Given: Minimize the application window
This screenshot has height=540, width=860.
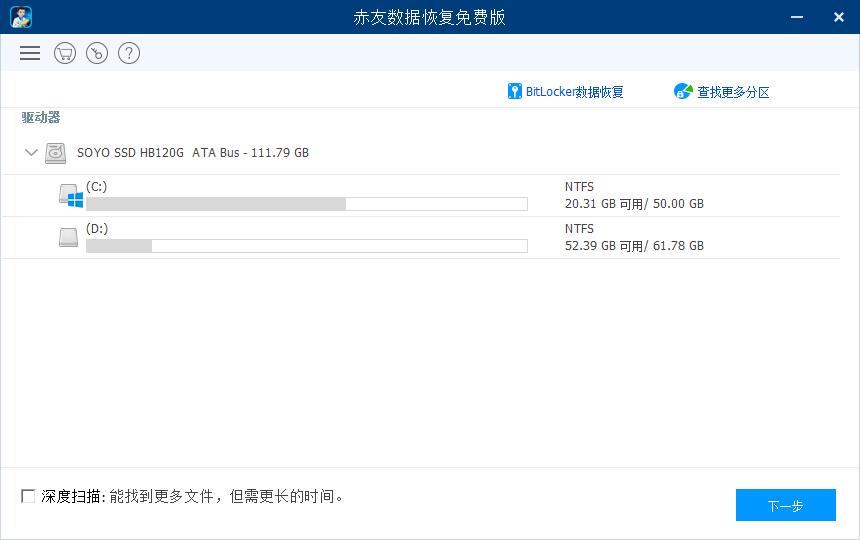Looking at the screenshot, I should coord(797,17).
